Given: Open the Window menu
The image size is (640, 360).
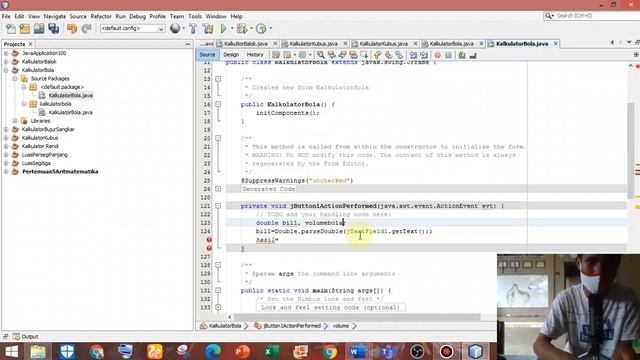Looking at the screenshot, I should [216, 16].
